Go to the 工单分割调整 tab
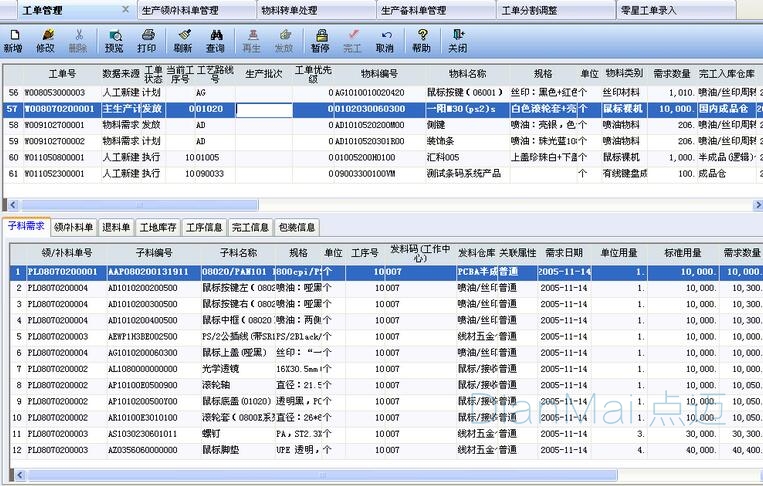The image size is (763, 486). tap(557, 10)
